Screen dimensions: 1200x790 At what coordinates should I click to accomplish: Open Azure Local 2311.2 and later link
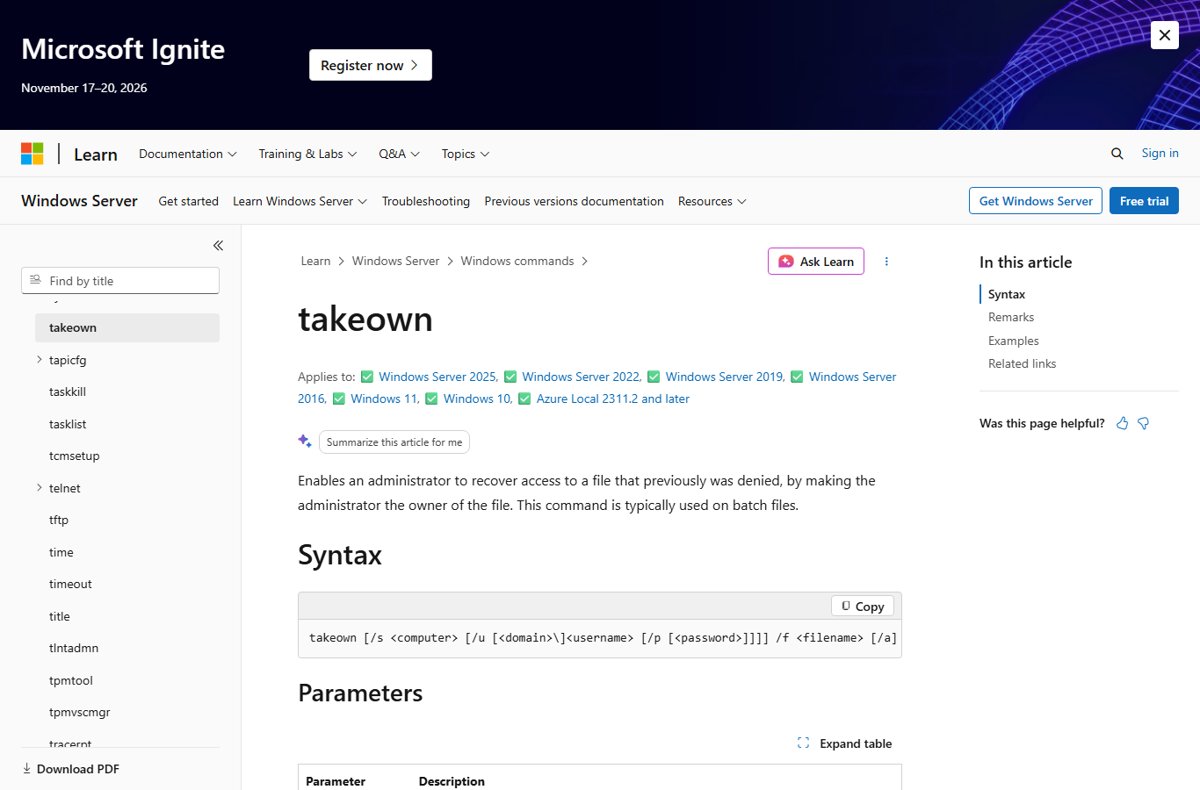[613, 399]
